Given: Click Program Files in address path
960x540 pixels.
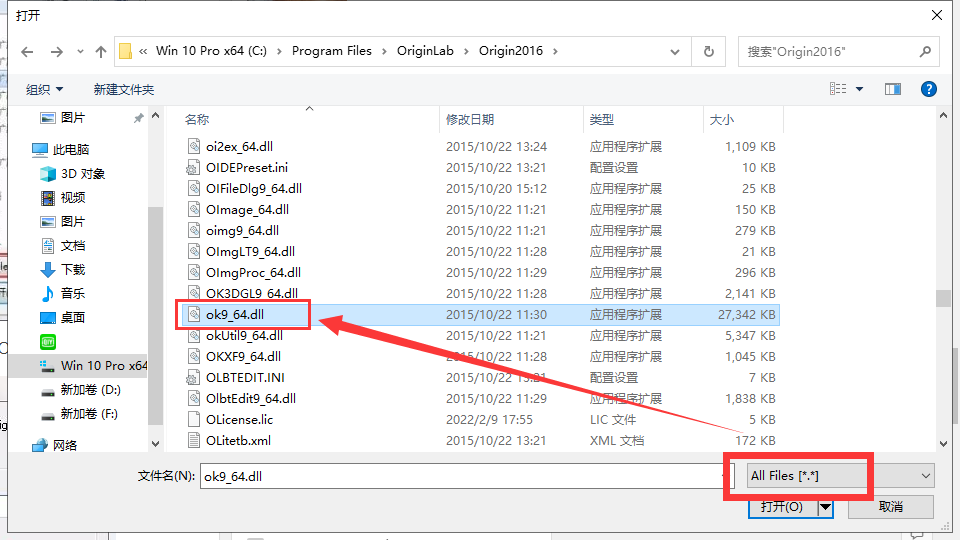Looking at the screenshot, I should (x=331, y=51).
